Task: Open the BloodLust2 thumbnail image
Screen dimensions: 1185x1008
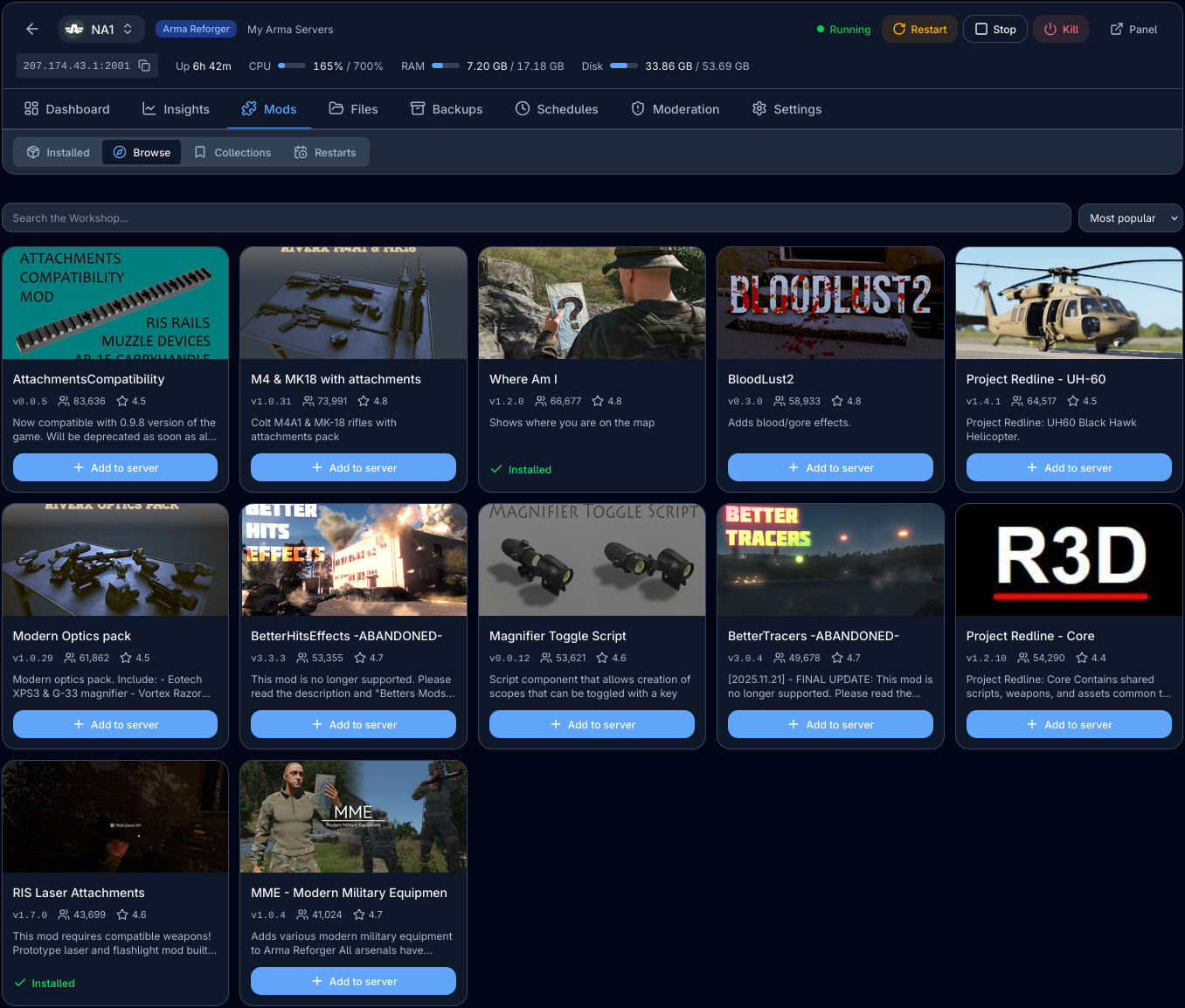Action: click(x=830, y=303)
